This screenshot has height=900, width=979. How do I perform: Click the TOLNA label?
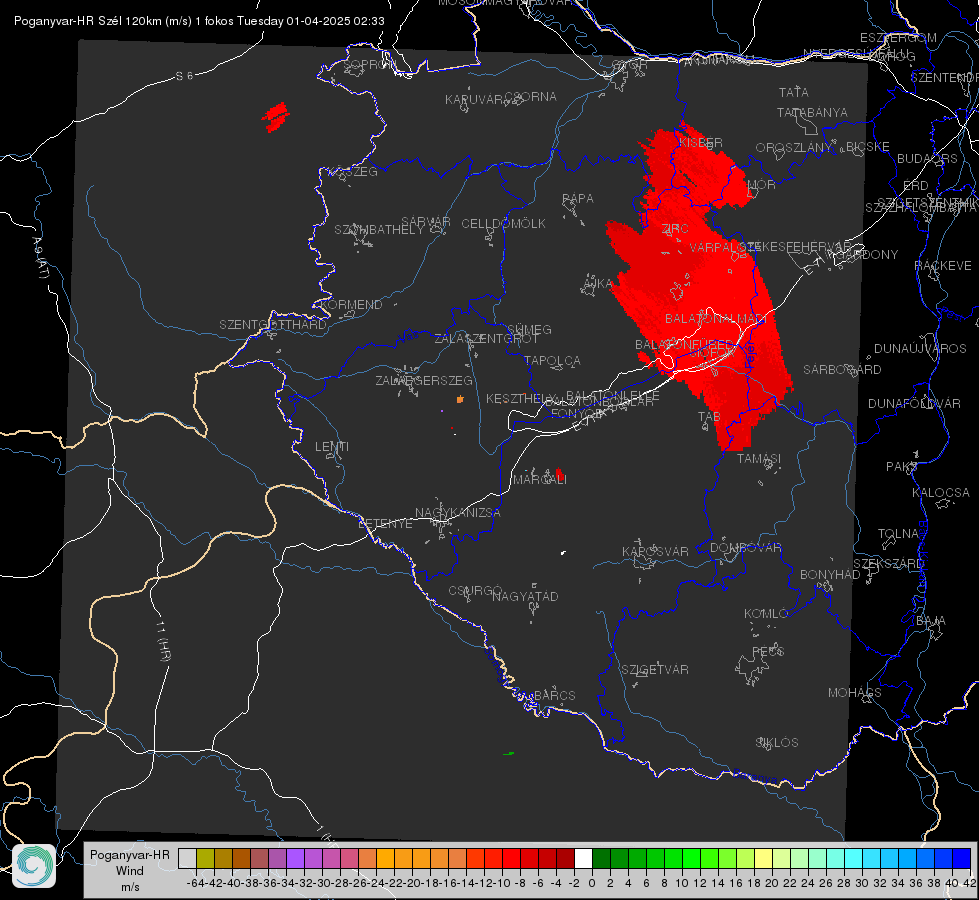click(x=898, y=534)
